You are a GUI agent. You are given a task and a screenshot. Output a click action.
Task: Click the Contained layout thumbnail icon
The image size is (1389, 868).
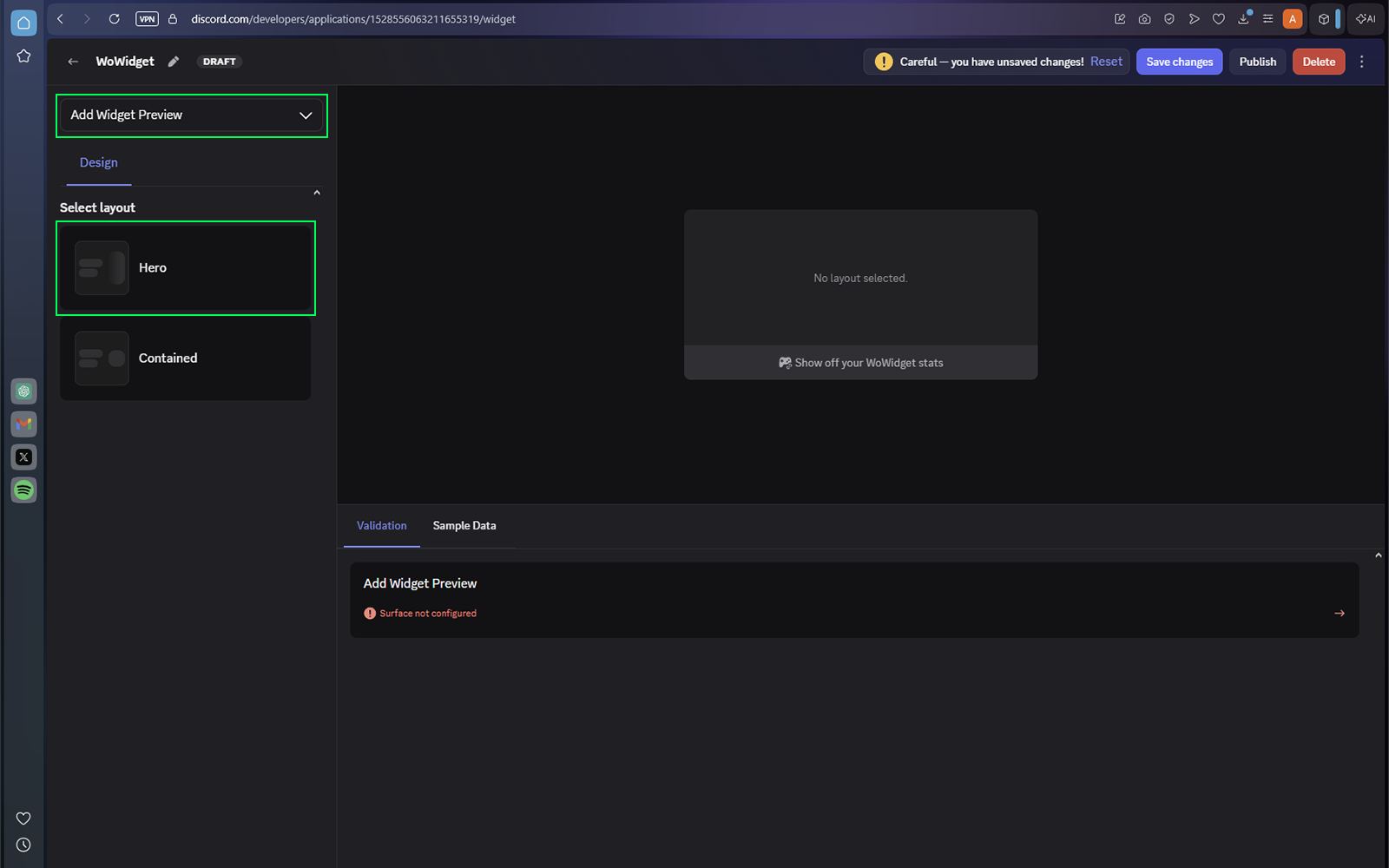click(x=102, y=358)
